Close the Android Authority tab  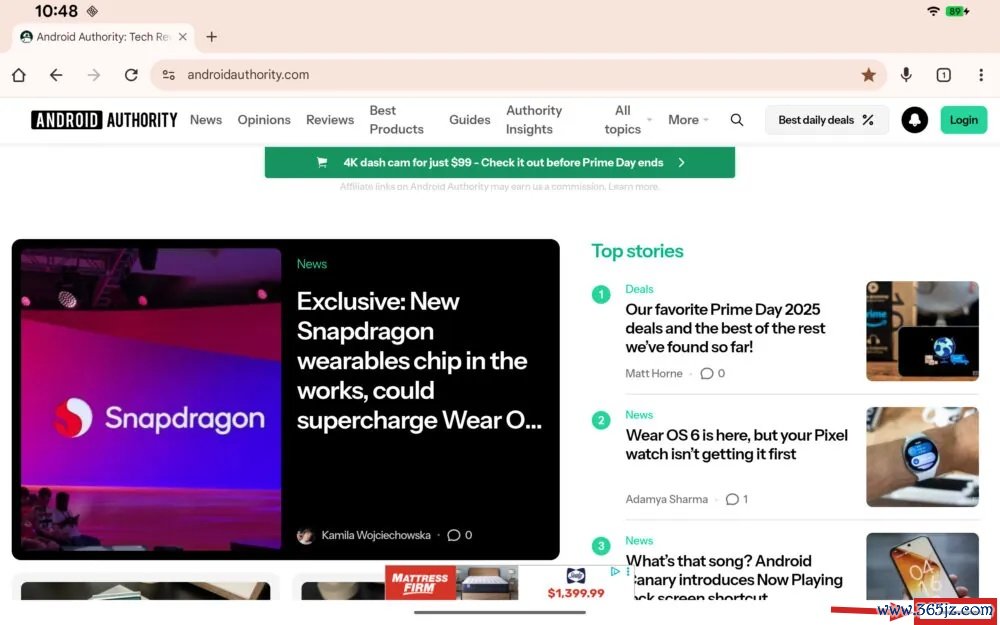point(182,37)
